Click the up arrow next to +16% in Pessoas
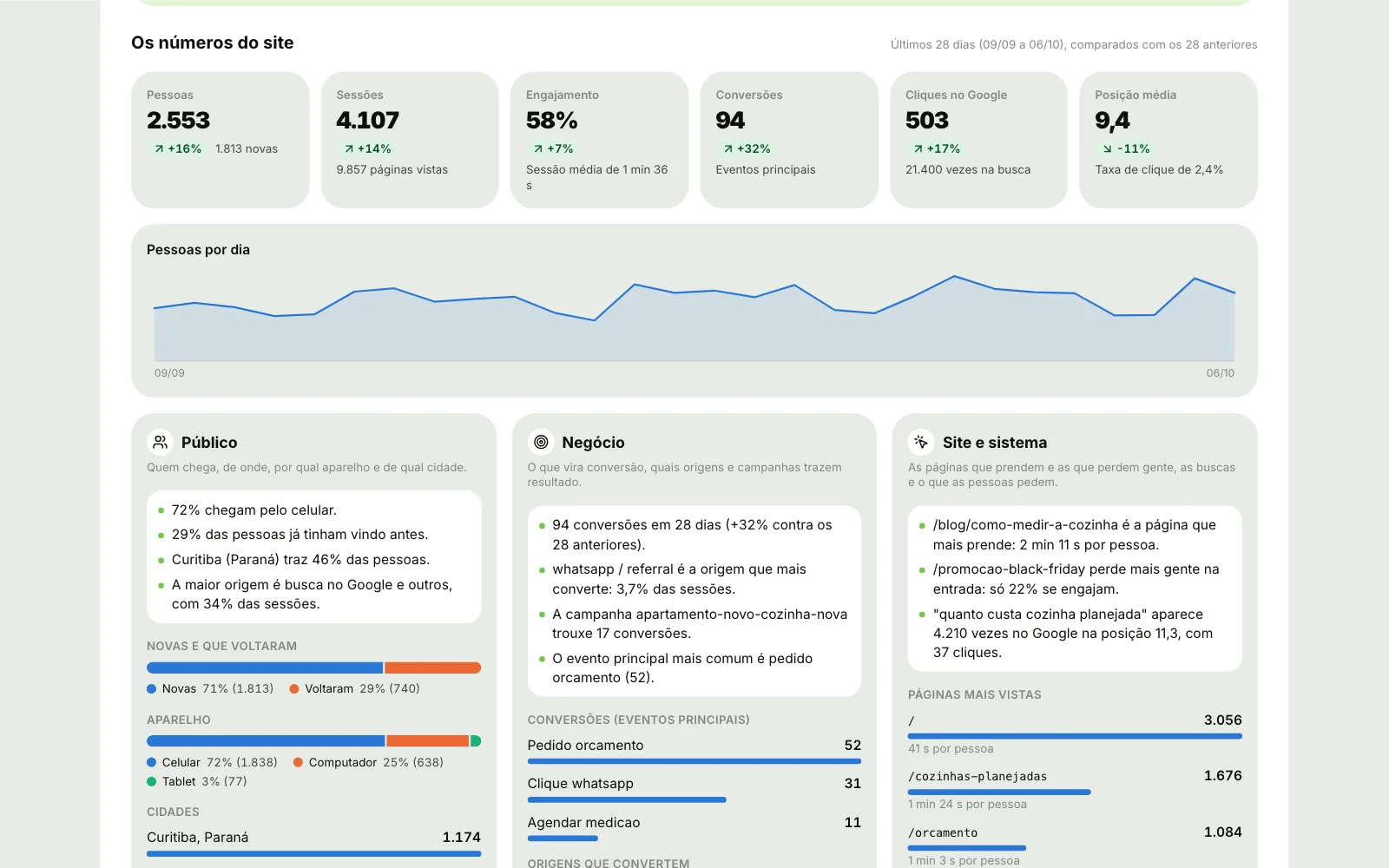 [x=159, y=149]
